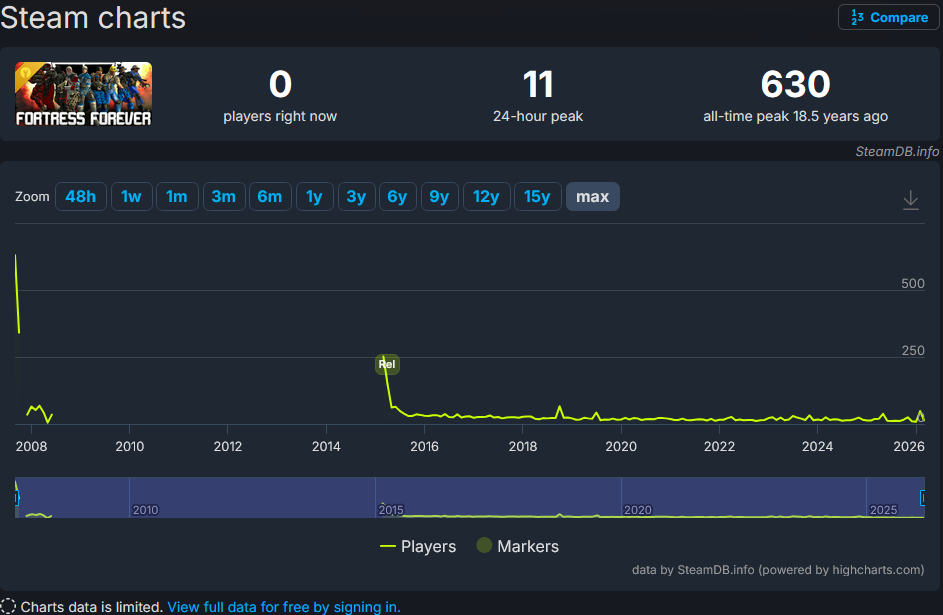
Task: Click the right navigator range handle
Action: point(923,497)
